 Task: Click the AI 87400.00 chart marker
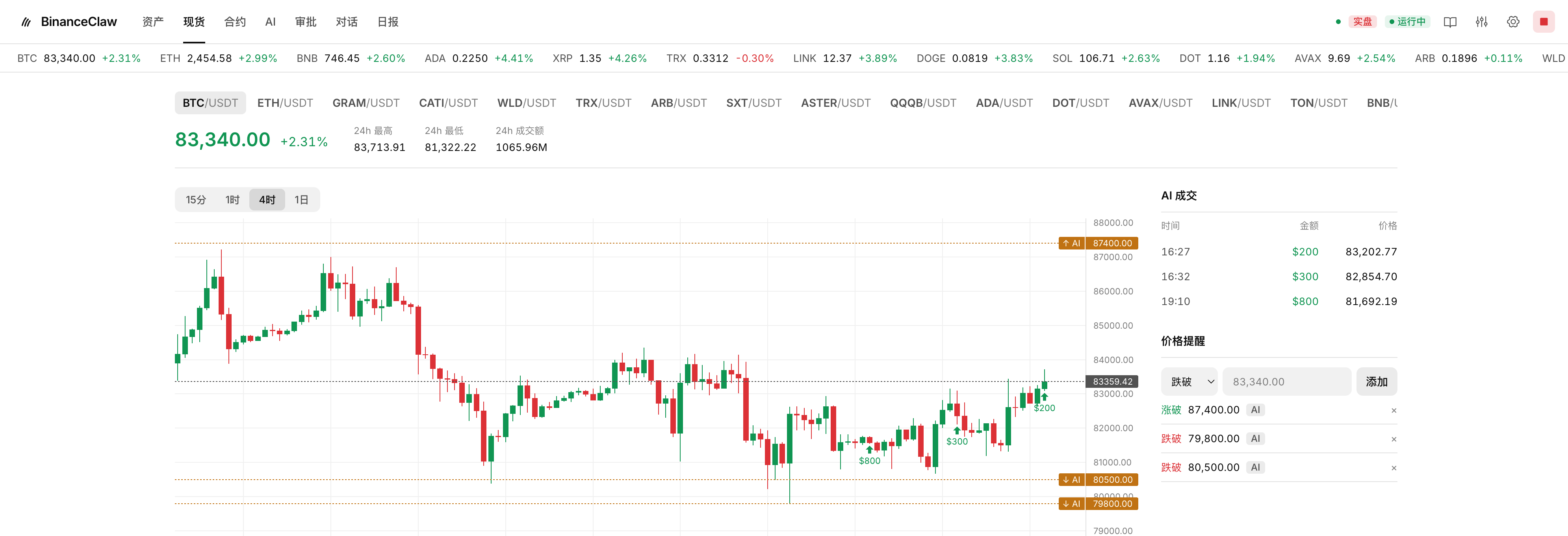coord(1098,243)
